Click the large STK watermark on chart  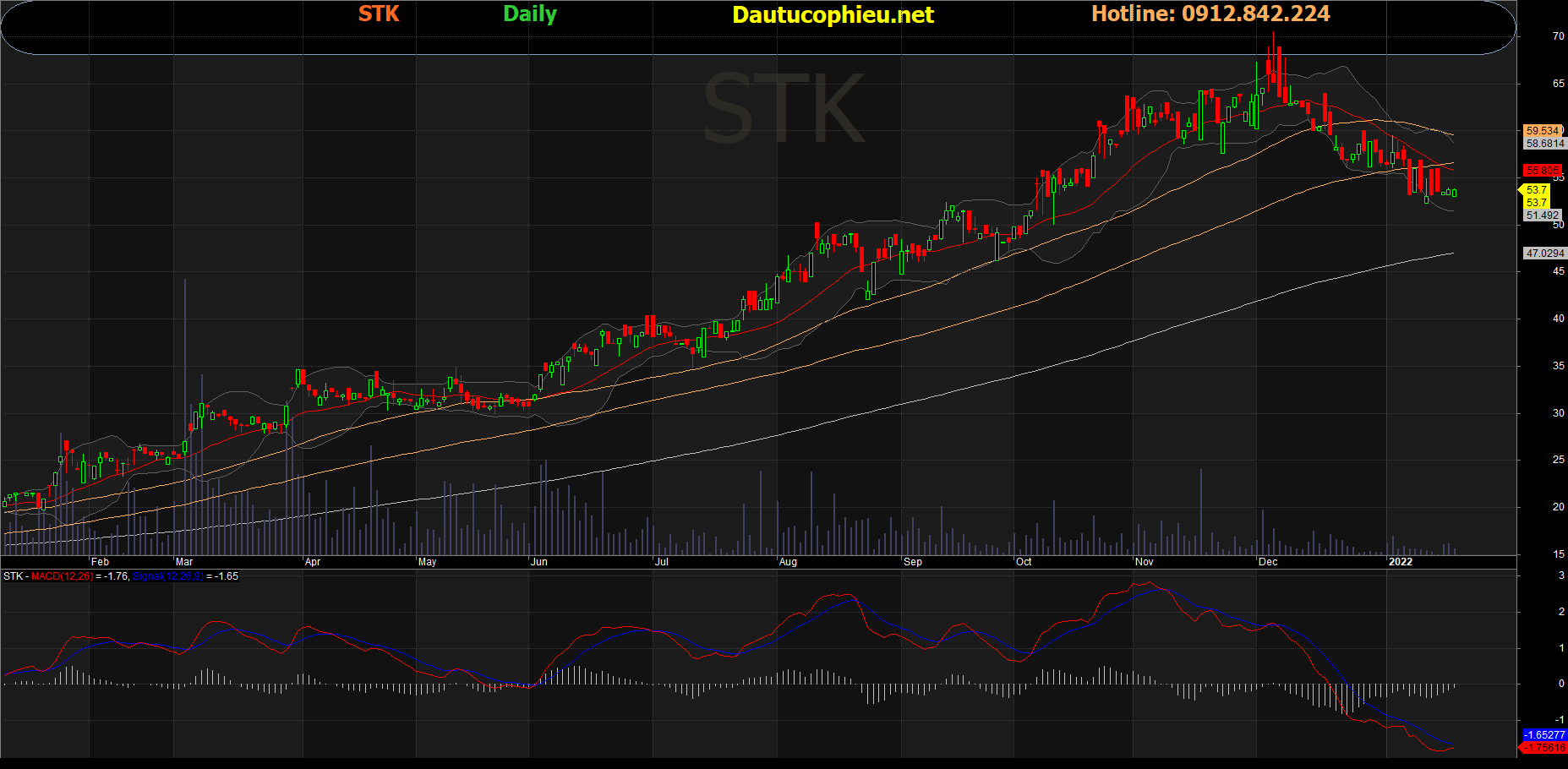tap(784, 110)
